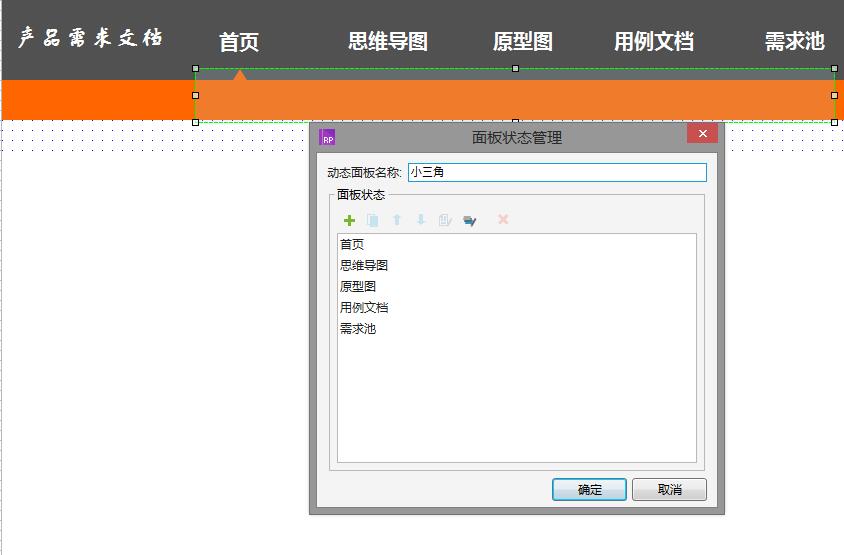Select the 首页 state in panel list

click(x=352, y=244)
